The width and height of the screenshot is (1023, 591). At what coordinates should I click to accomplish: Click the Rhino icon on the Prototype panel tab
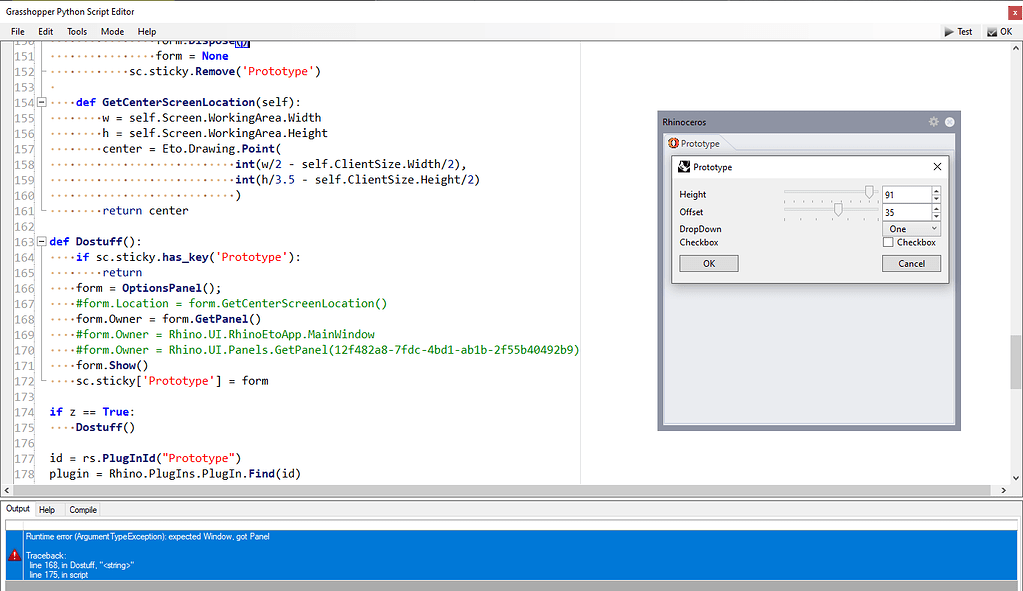[673, 143]
